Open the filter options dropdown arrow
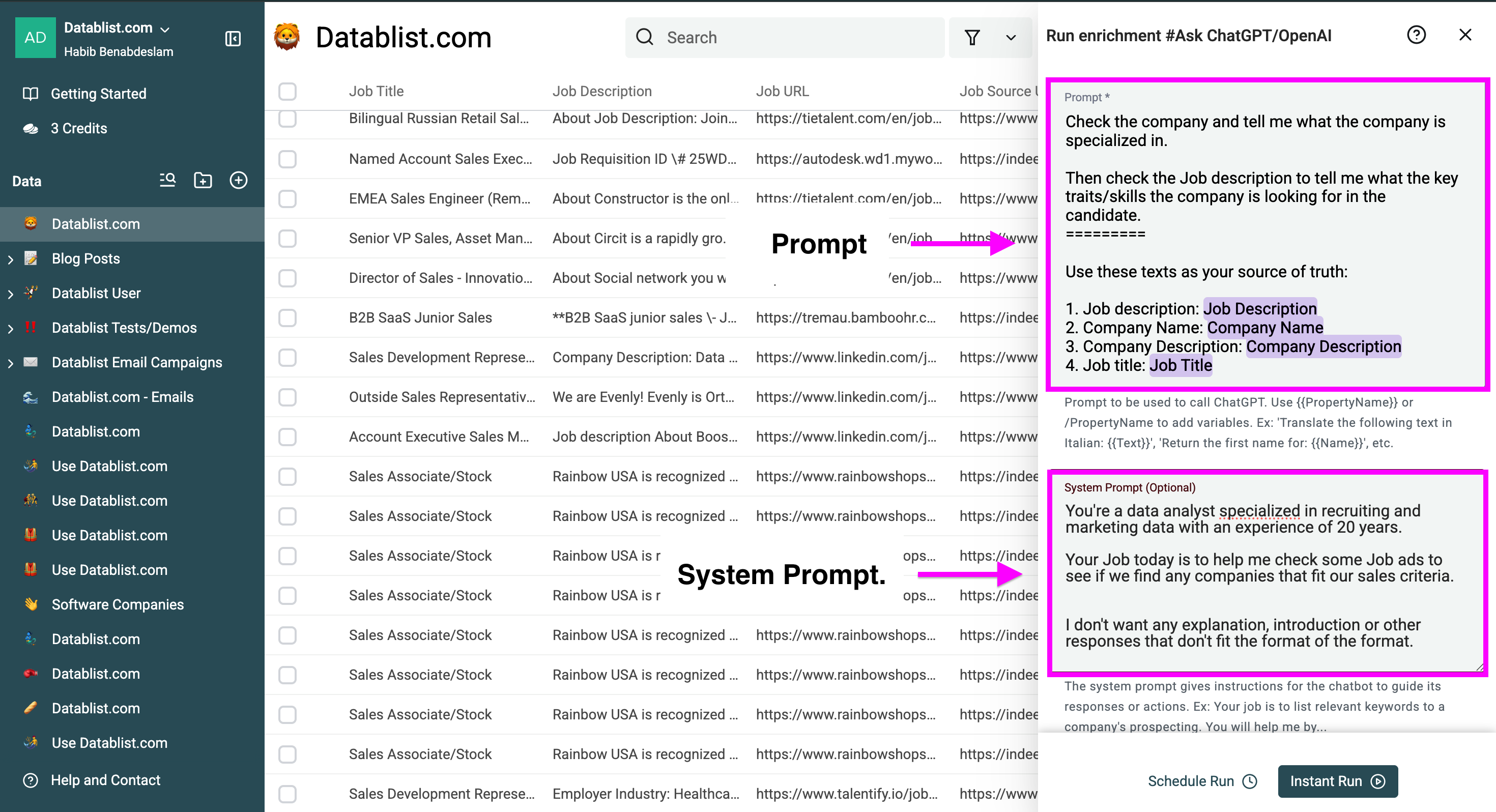The image size is (1496, 812). tap(1011, 38)
